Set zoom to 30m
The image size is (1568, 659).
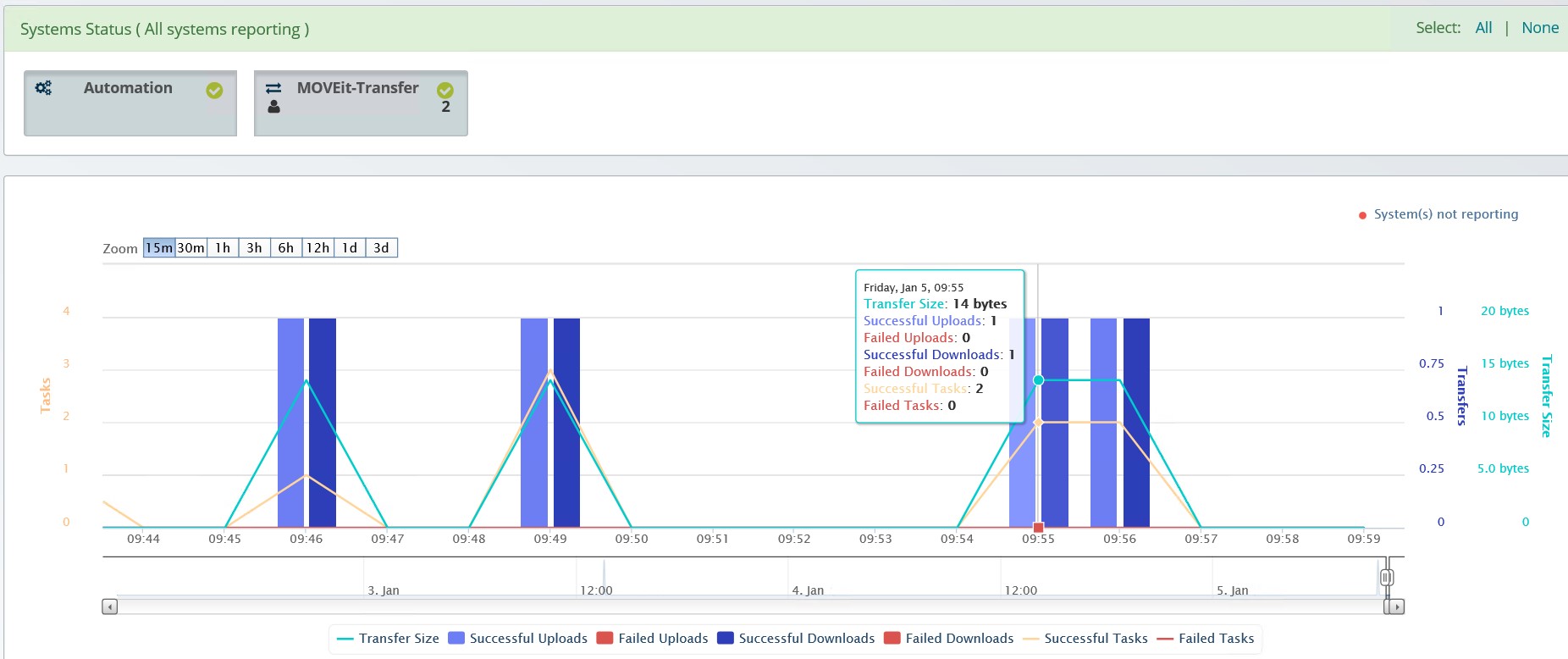190,247
